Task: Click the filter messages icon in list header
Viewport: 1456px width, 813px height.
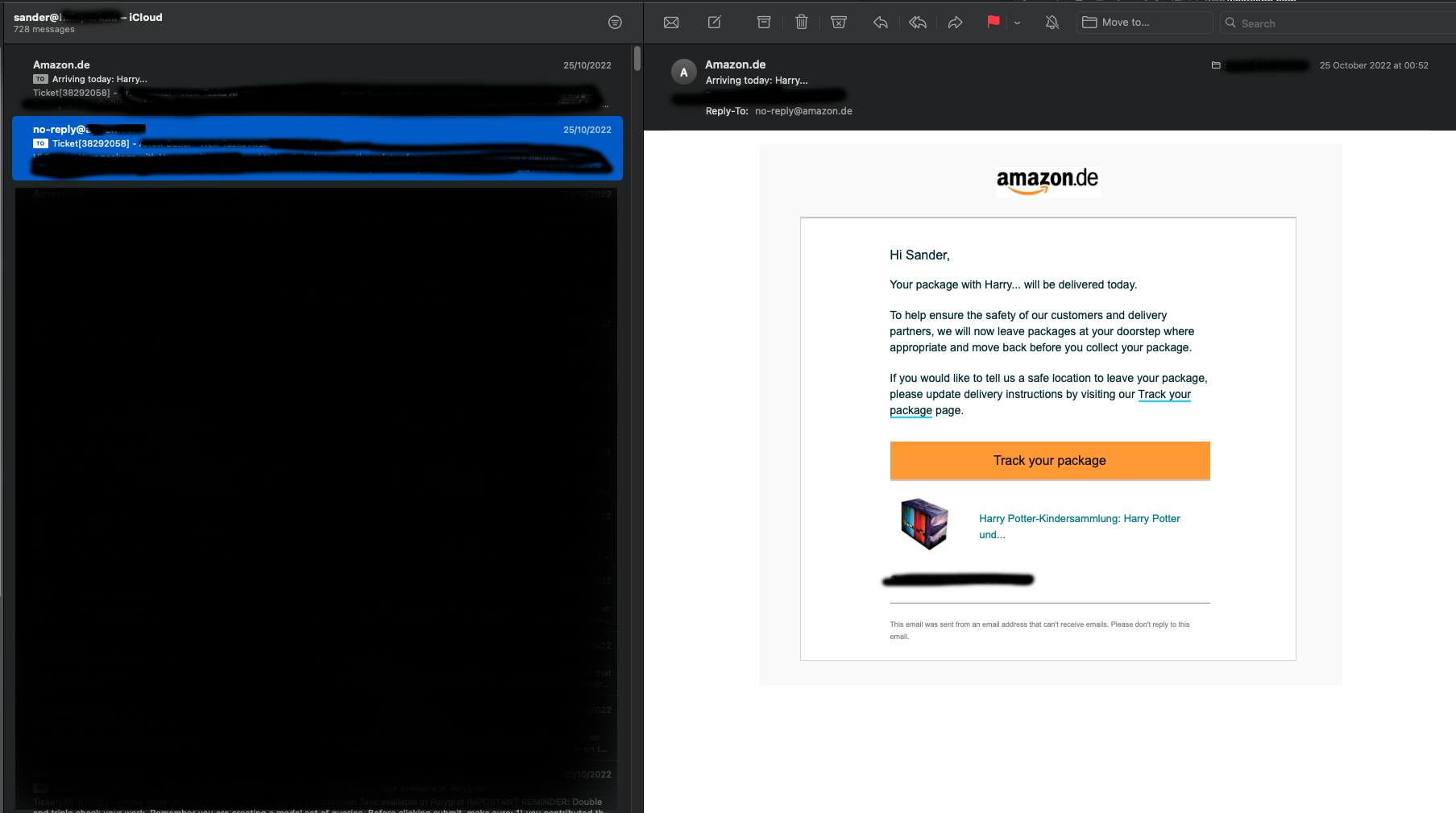Action: [x=615, y=23]
